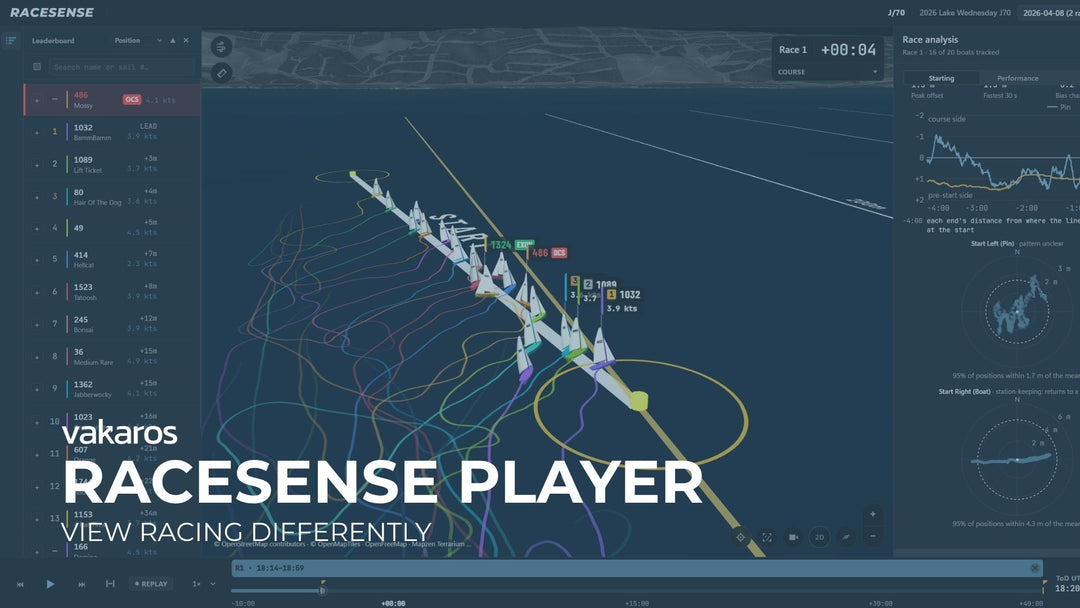Jump to start of the race
Viewport: 1080px width, 608px height.
20,584
